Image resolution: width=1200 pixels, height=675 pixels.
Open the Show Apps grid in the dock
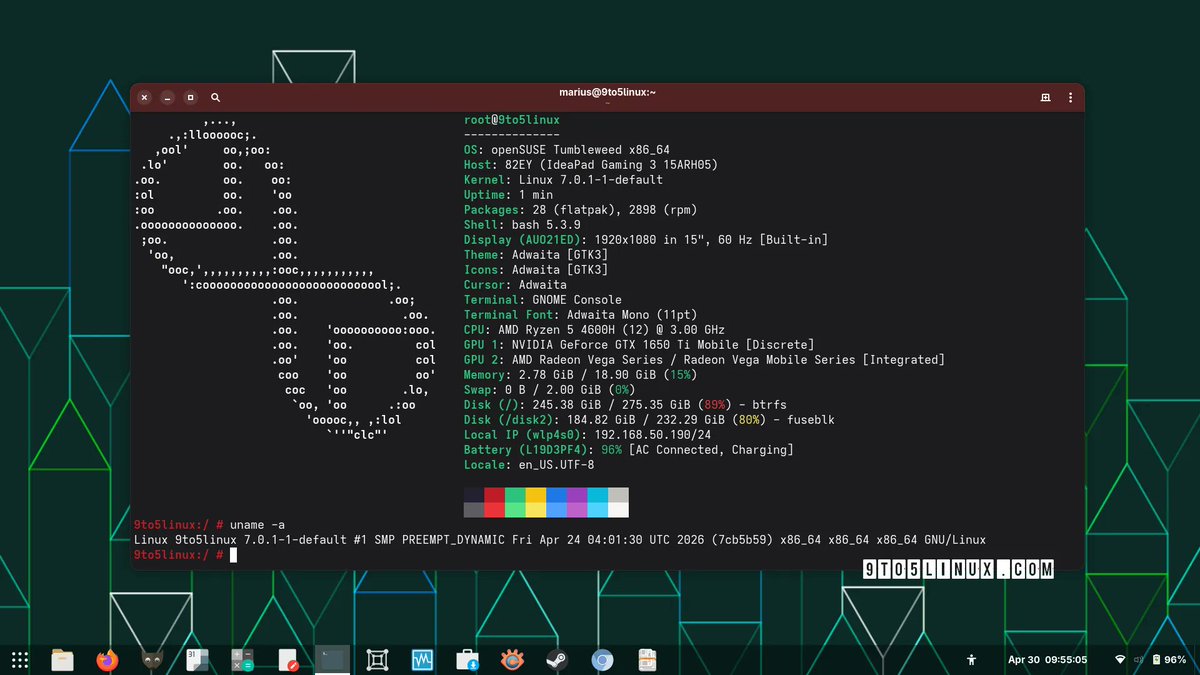(x=18, y=660)
